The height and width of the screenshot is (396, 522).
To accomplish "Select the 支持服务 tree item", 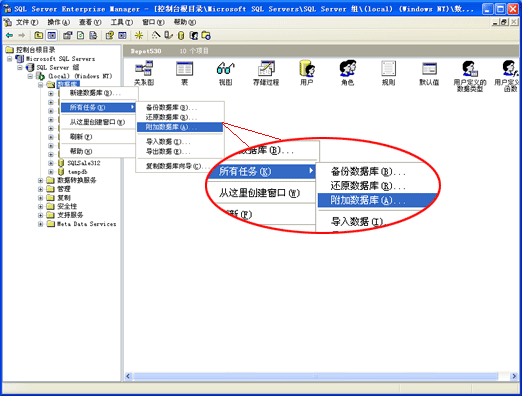I will [70, 215].
